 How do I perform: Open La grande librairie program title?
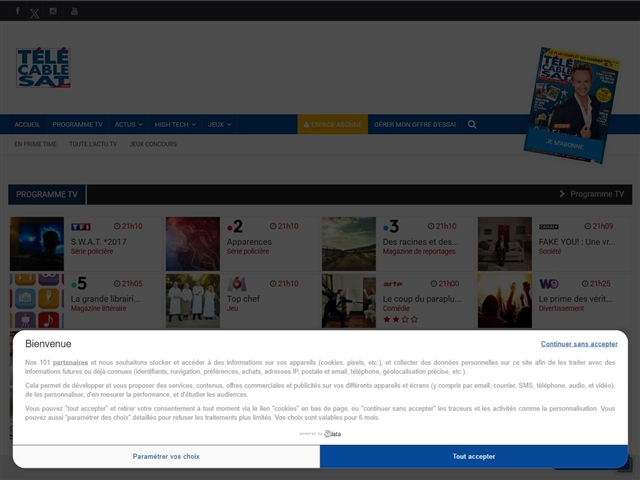(x=105, y=299)
